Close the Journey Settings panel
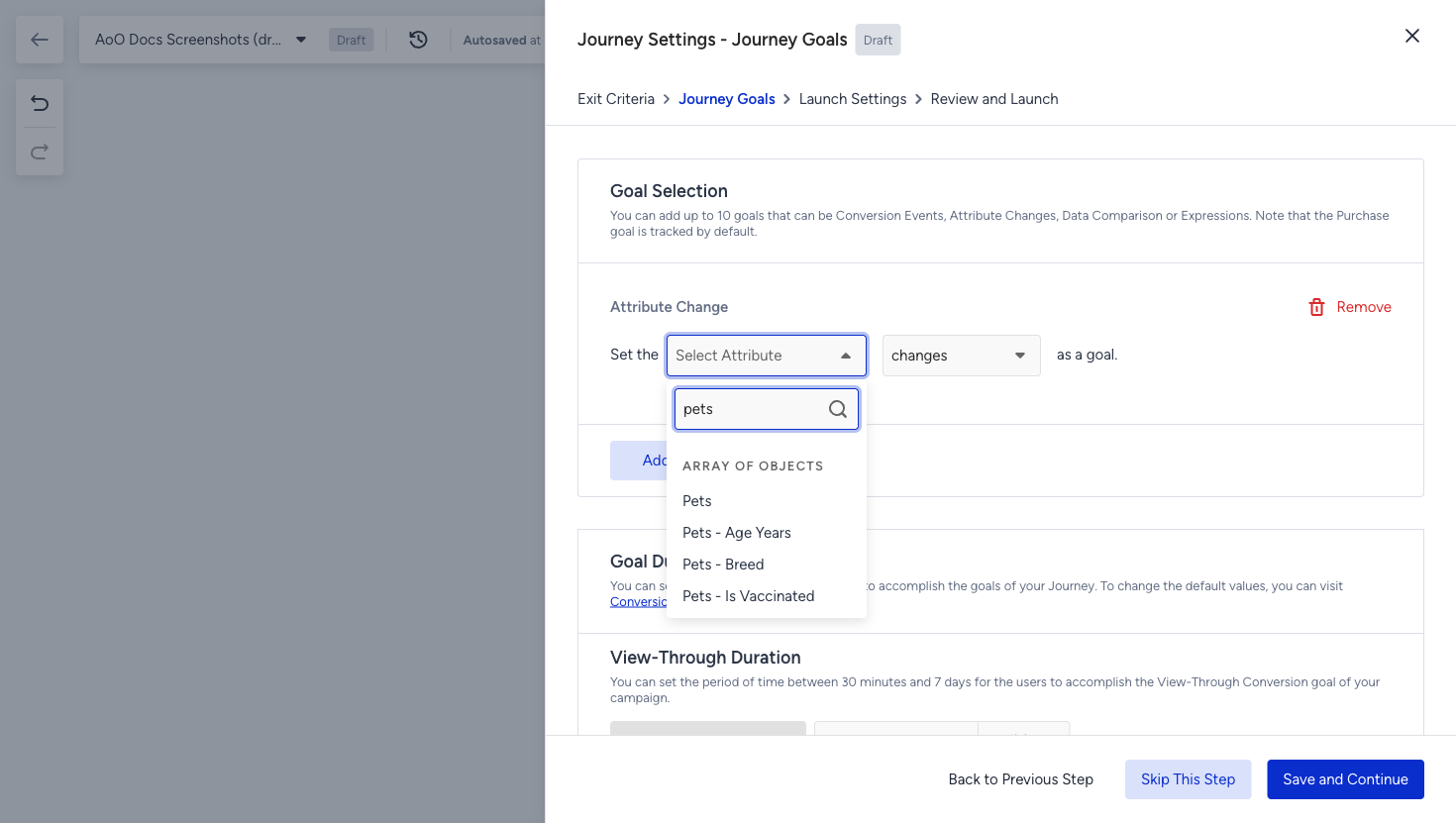This screenshot has height=823, width=1456. [x=1412, y=36]
